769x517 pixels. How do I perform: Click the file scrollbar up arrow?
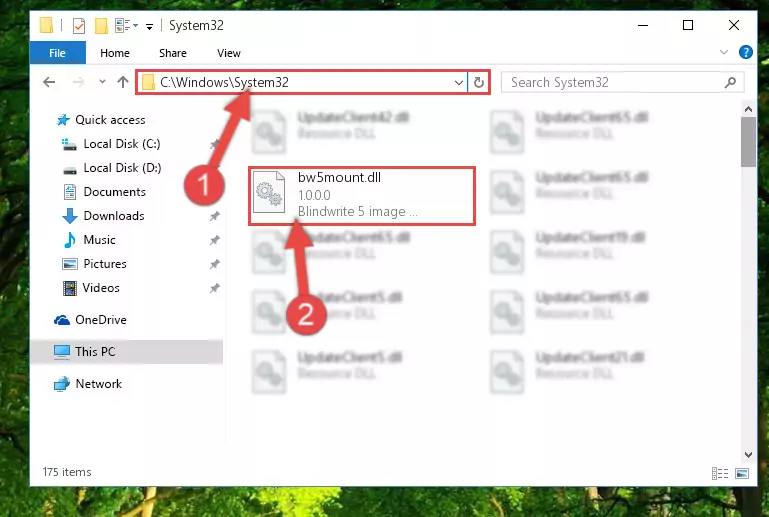click(x=748, y=109)
